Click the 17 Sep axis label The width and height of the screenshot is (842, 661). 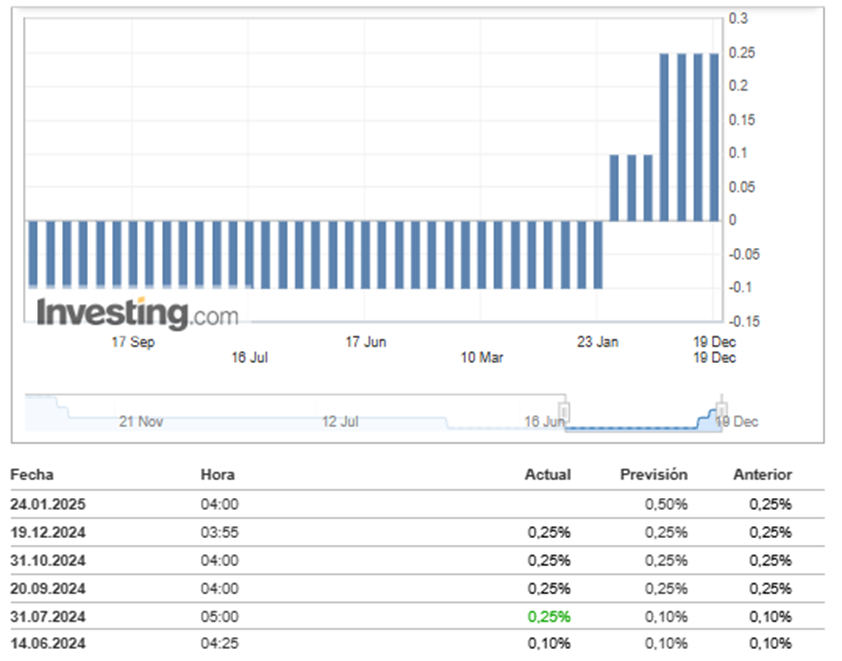click(x=133, y=342)
